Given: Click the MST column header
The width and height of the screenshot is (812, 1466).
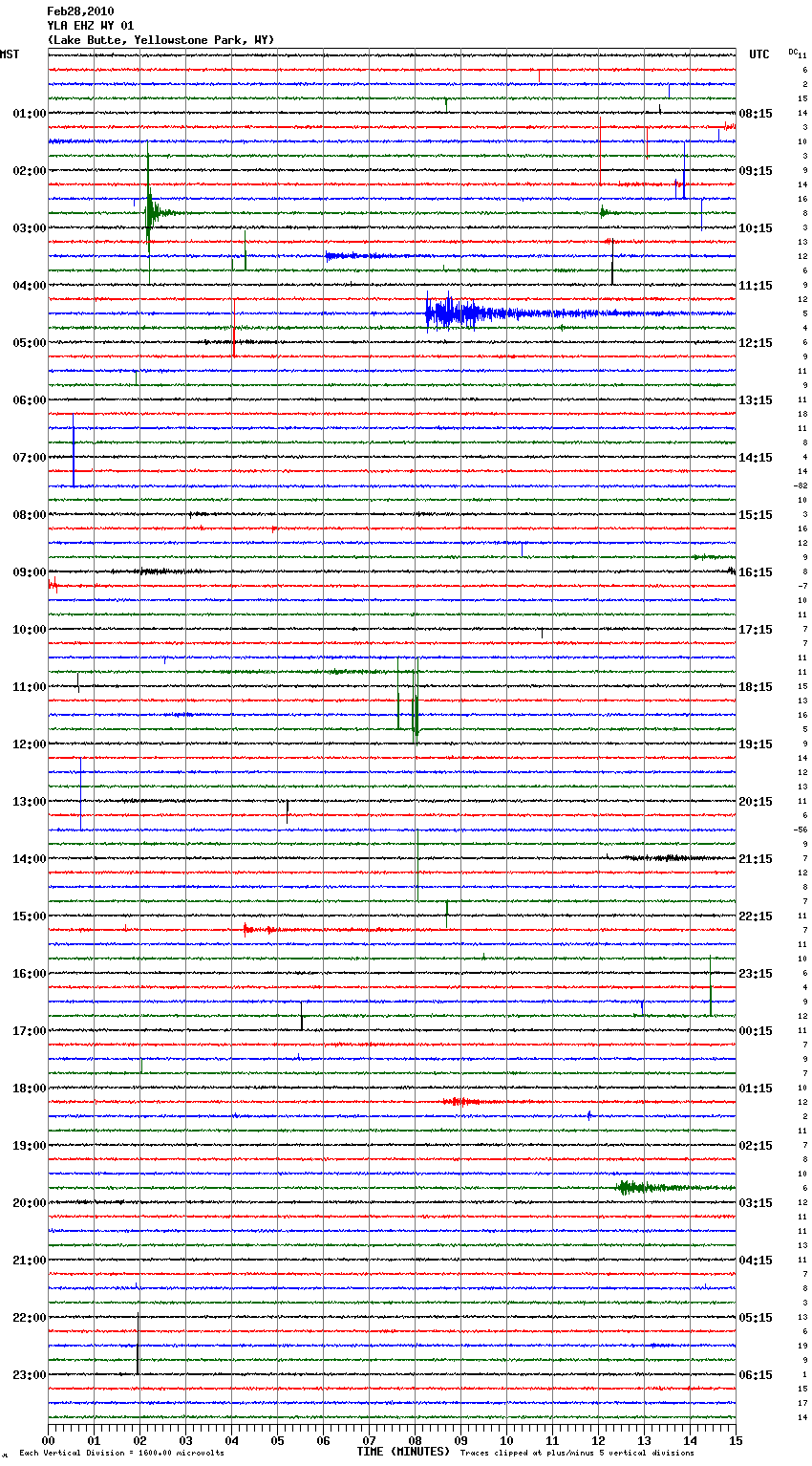Looking at the screenshot, I should 10,54.
